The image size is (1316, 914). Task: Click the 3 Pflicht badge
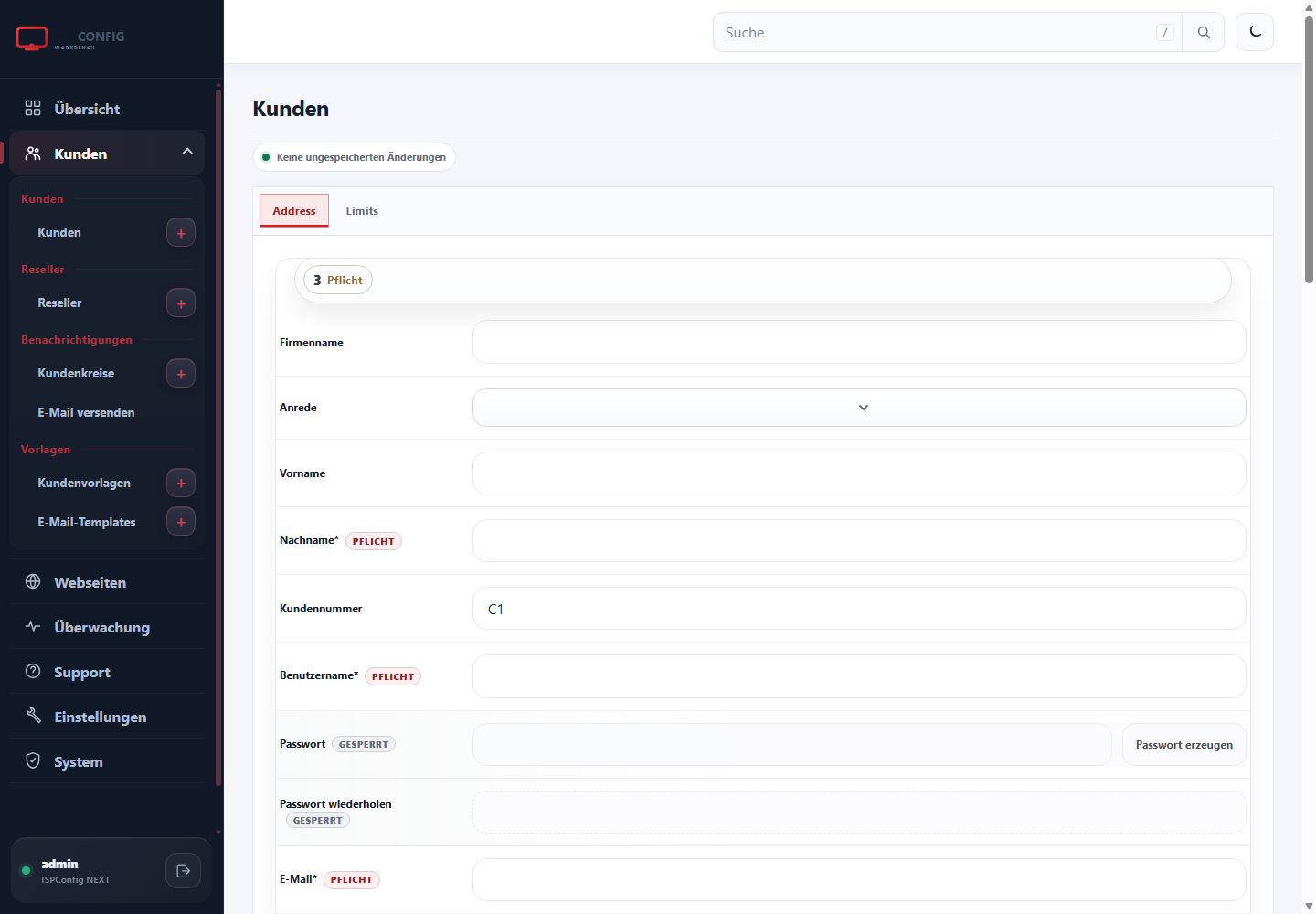[x=338, y=280]
